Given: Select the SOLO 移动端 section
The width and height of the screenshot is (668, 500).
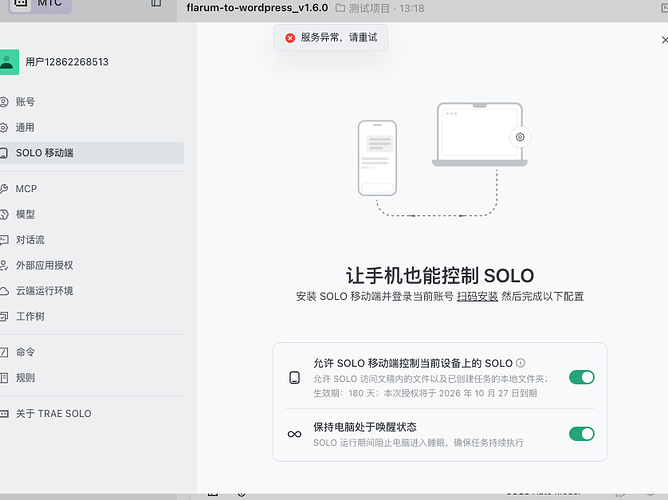Looking at the screenshot, I should click(x=90, y=153).
